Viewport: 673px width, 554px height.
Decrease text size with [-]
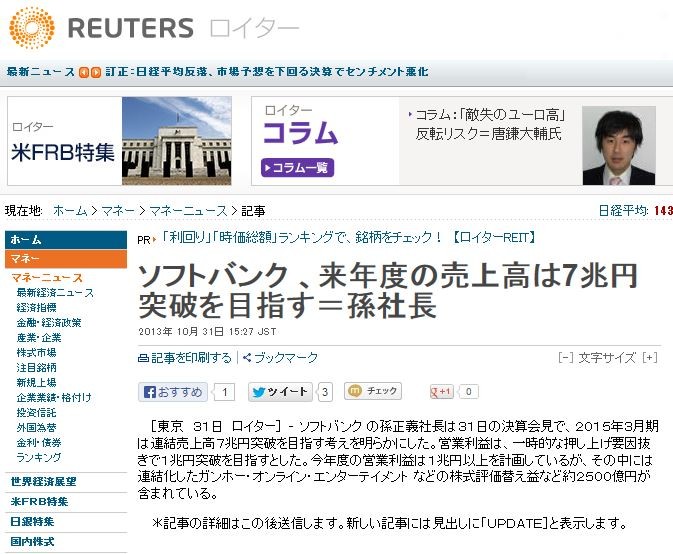(x=565, y=357)
